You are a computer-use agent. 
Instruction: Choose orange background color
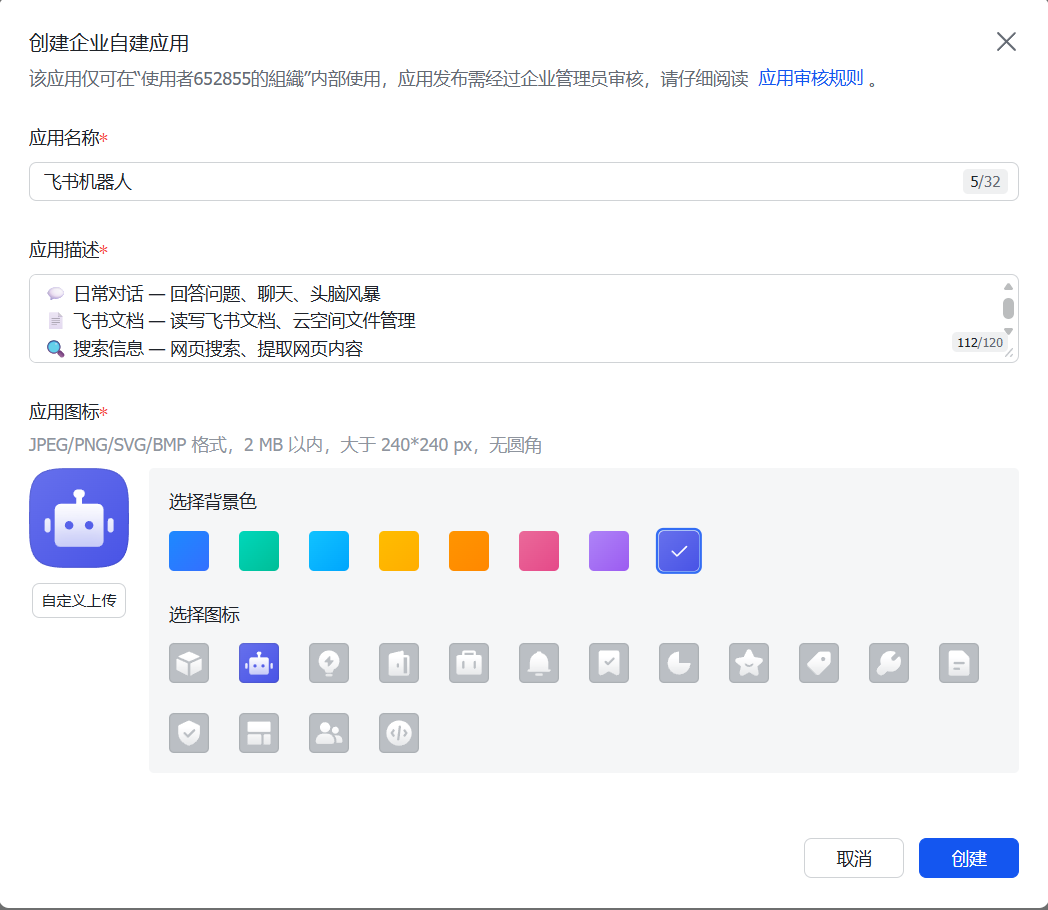[x=469, y=551]
